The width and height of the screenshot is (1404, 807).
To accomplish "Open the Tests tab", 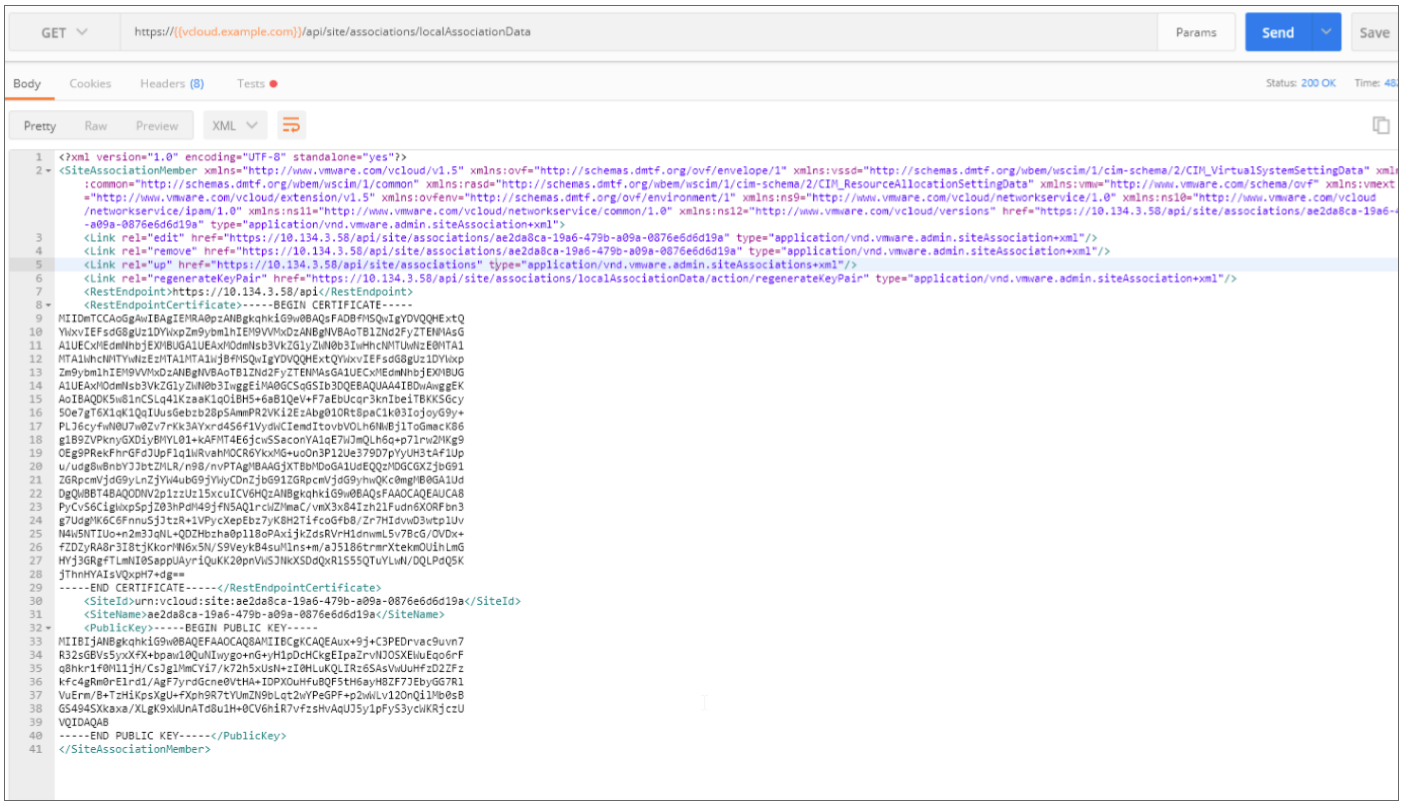I will (x=257, y=83).
